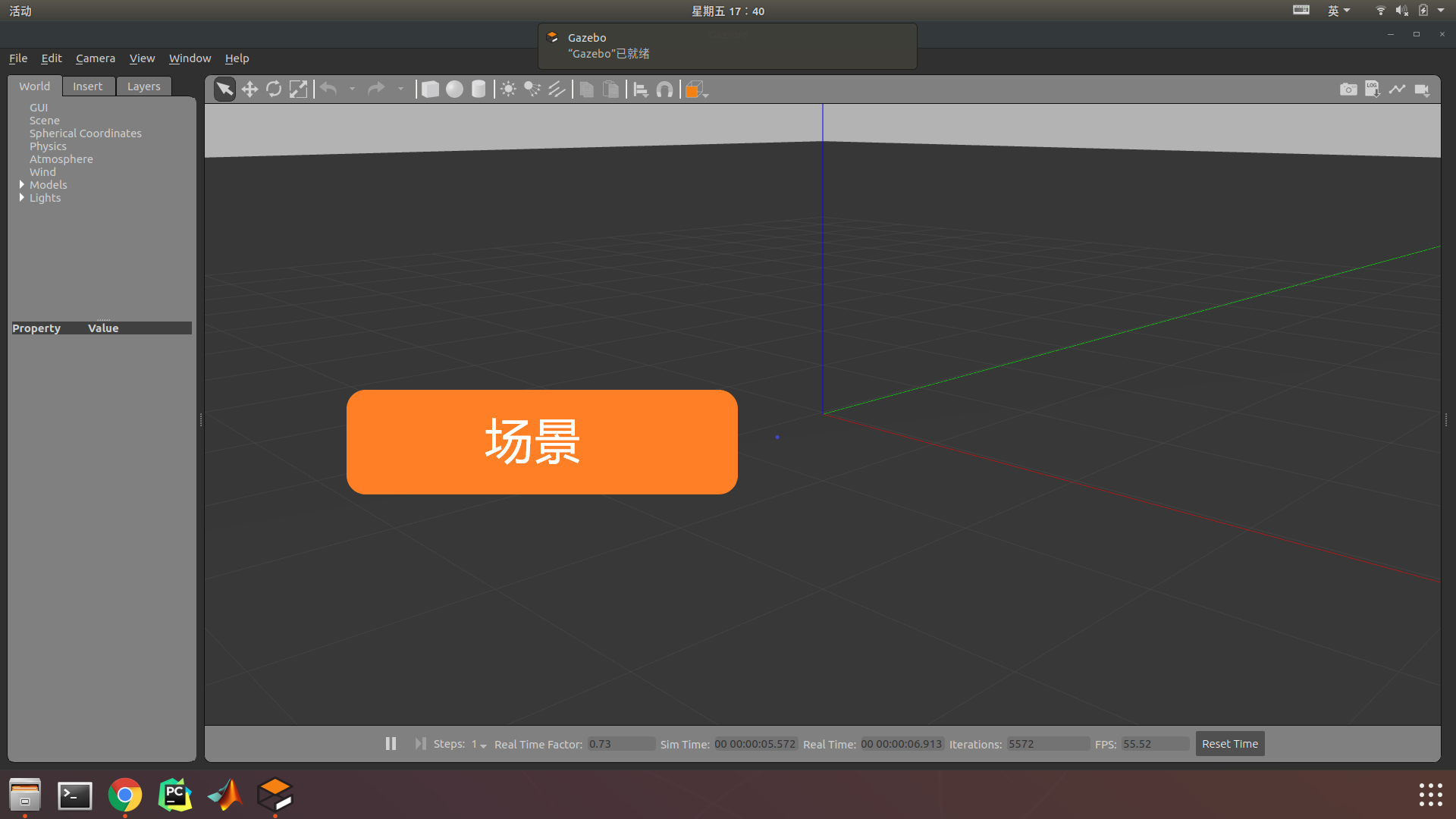Open the clock showing 星期五 17:40
1456x819 pixels.
click(728, 11)
